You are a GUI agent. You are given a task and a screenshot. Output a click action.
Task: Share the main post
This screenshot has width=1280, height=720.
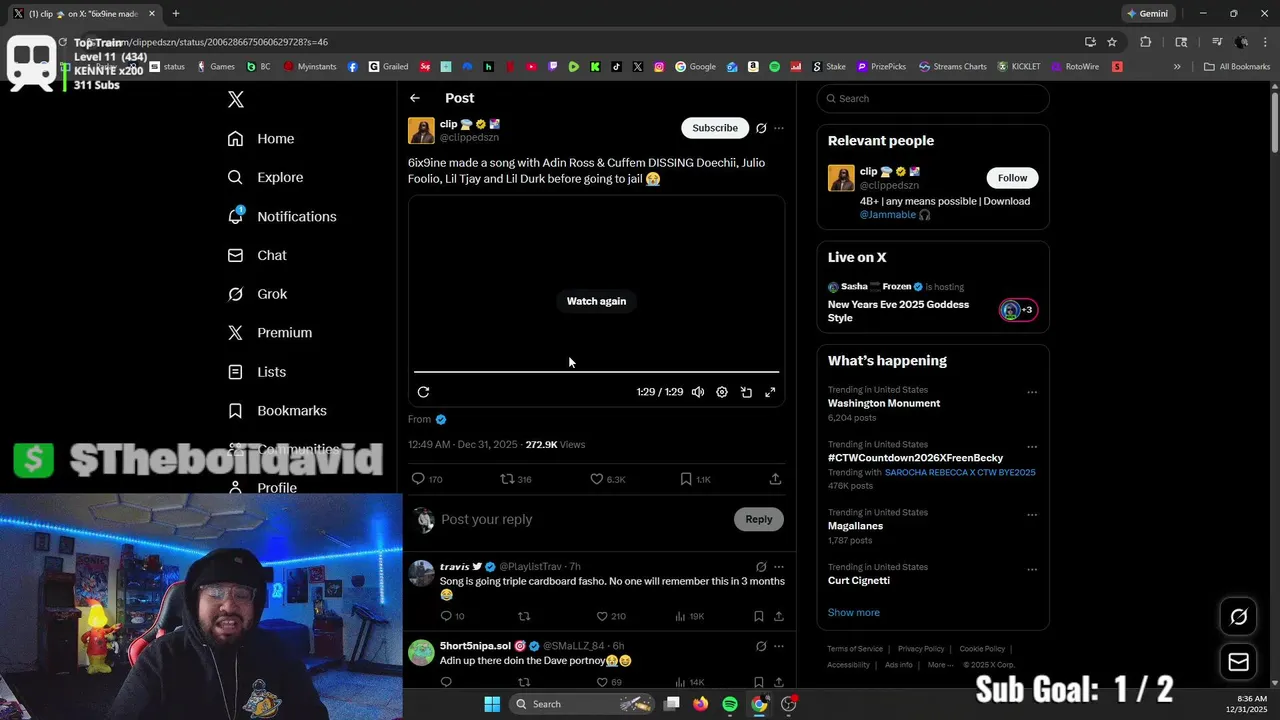pos(775,479)
